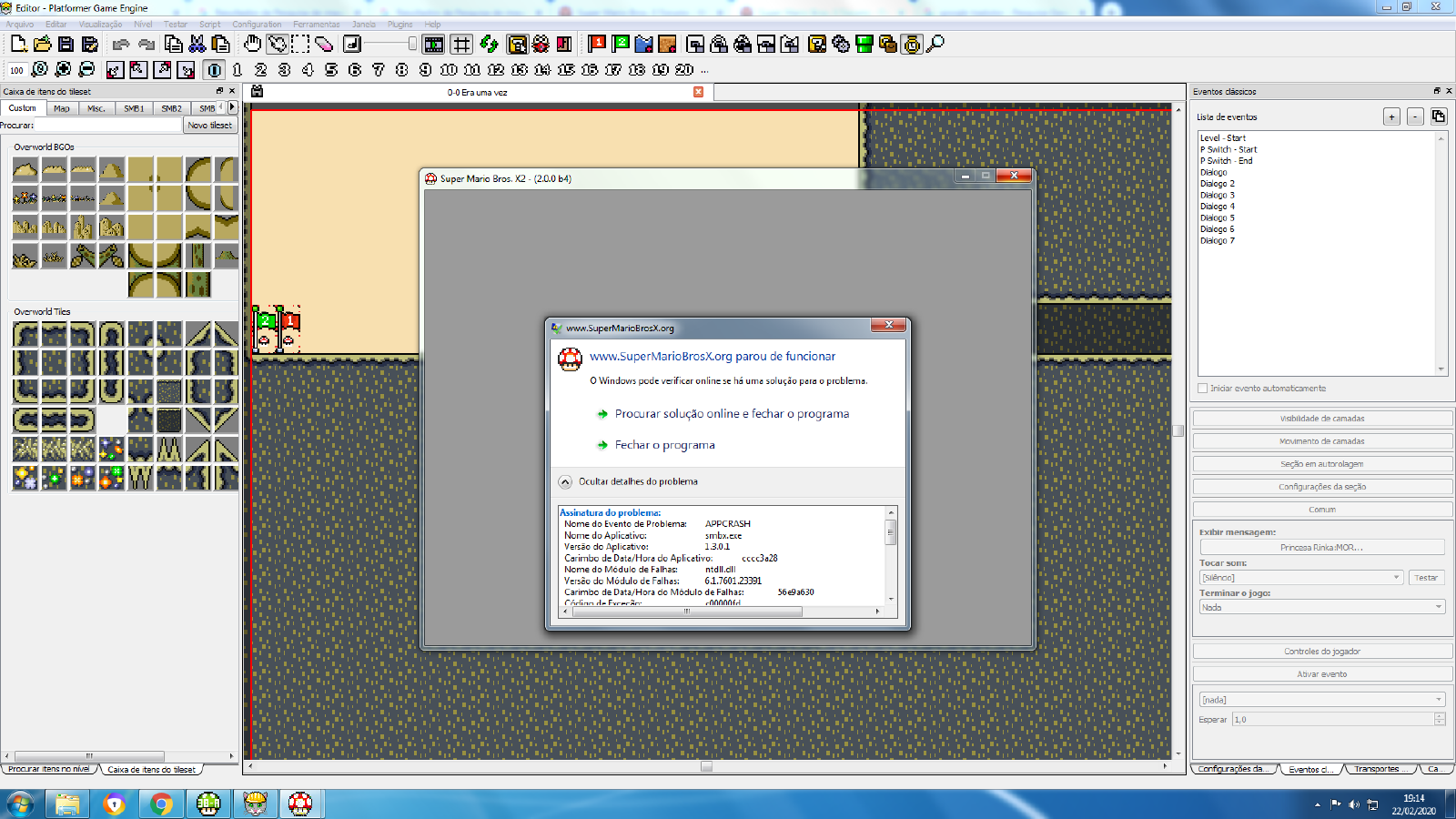1456x819 pixels.
Task: Open the Arquivo menu
Action: pyautogui.click(x=20, y=25)
